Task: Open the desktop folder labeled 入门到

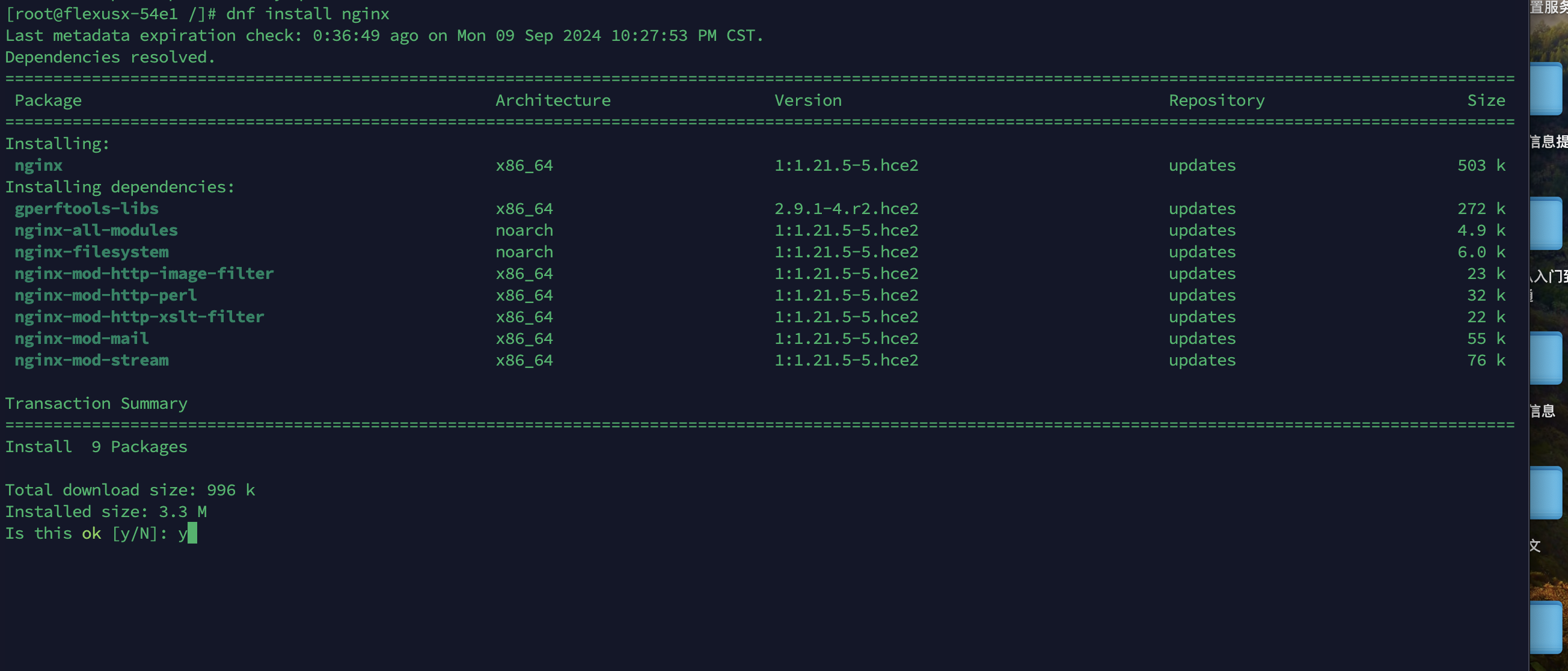Action: [1548, 223]
